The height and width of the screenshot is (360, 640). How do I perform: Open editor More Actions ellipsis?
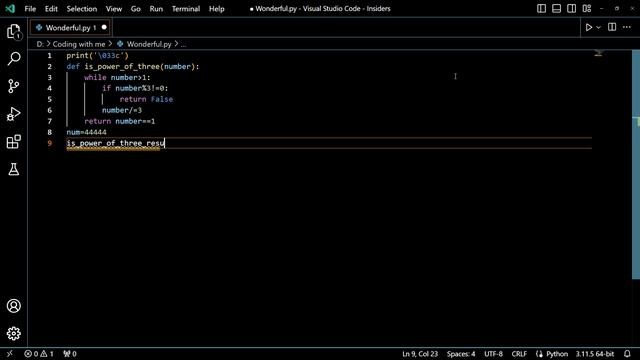click(627, 27)
